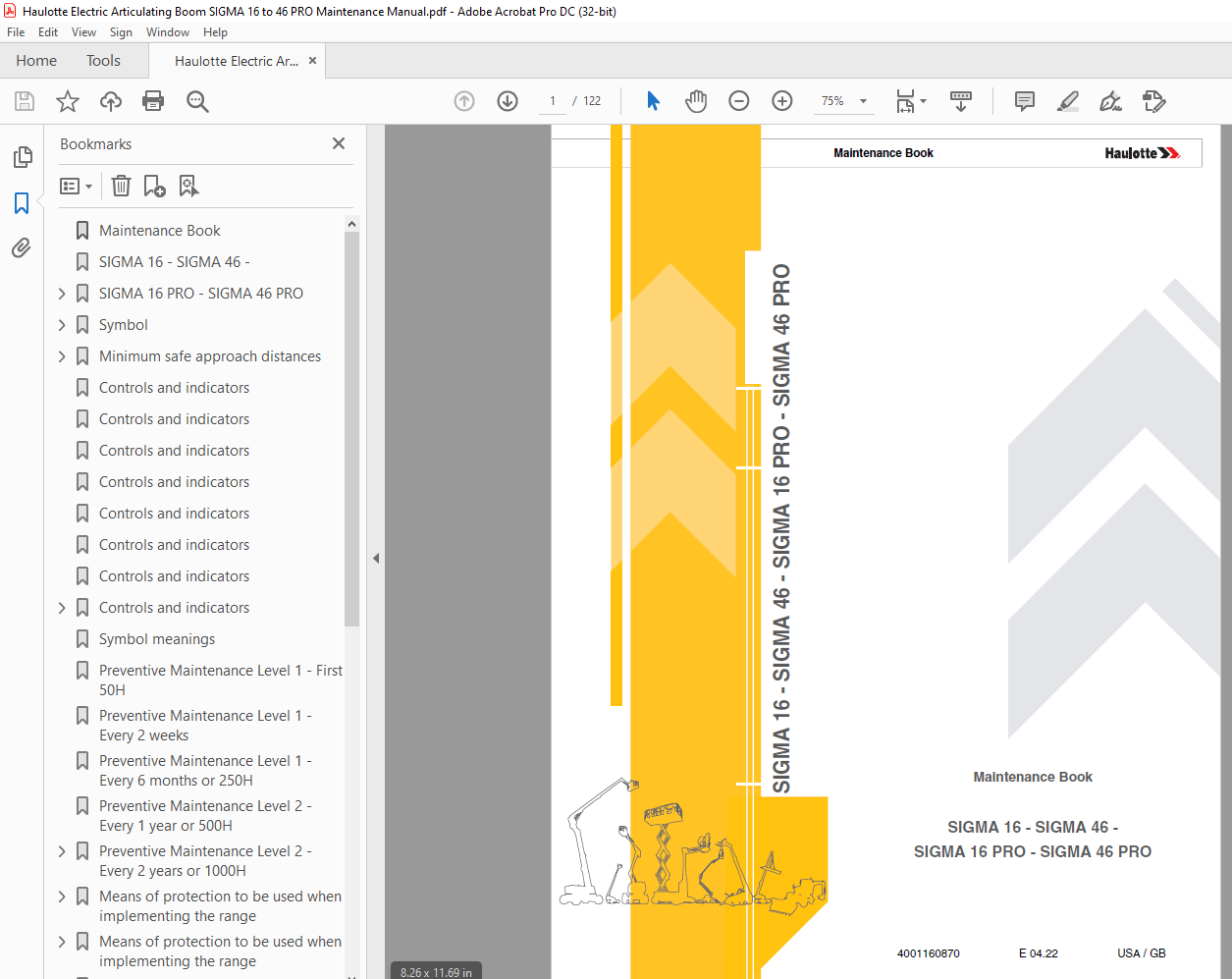Zoom out with the minus icon

[739, 101]
